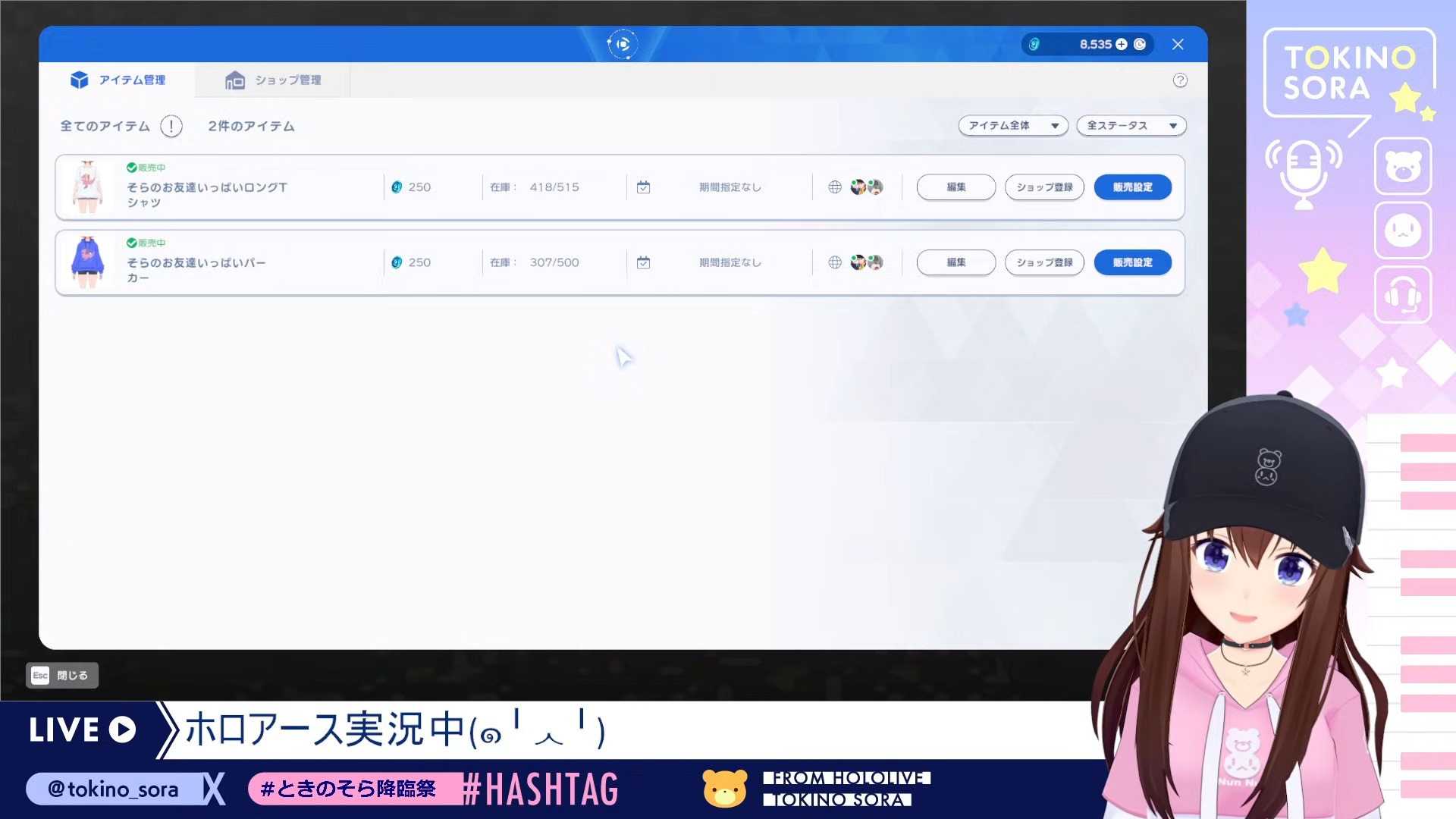Viewport: 1456px width, 819px height.
Task: Click the stock value 418/515
Action: pyautogui.click(x=554, y=187)
